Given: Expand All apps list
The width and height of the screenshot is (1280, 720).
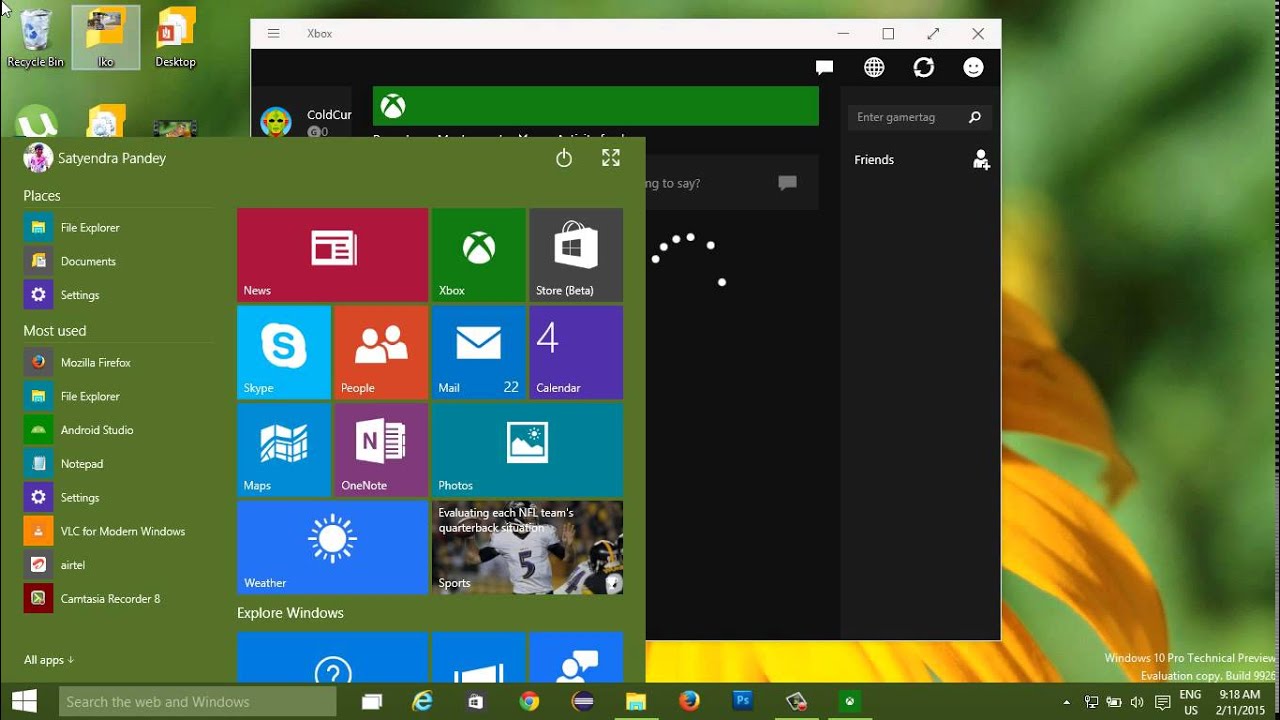Looking at the screenshot, I should tap(49, 660).
